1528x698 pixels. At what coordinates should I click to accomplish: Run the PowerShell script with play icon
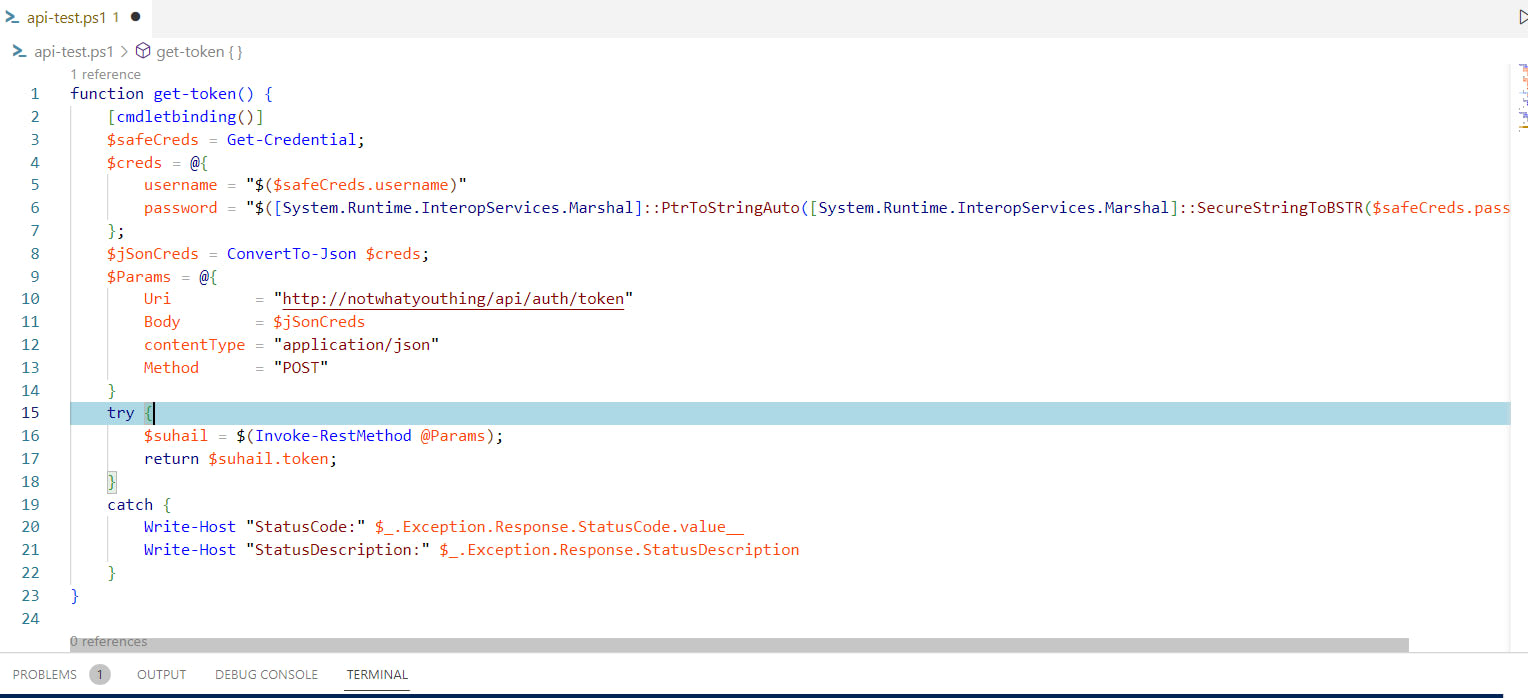1522,17
